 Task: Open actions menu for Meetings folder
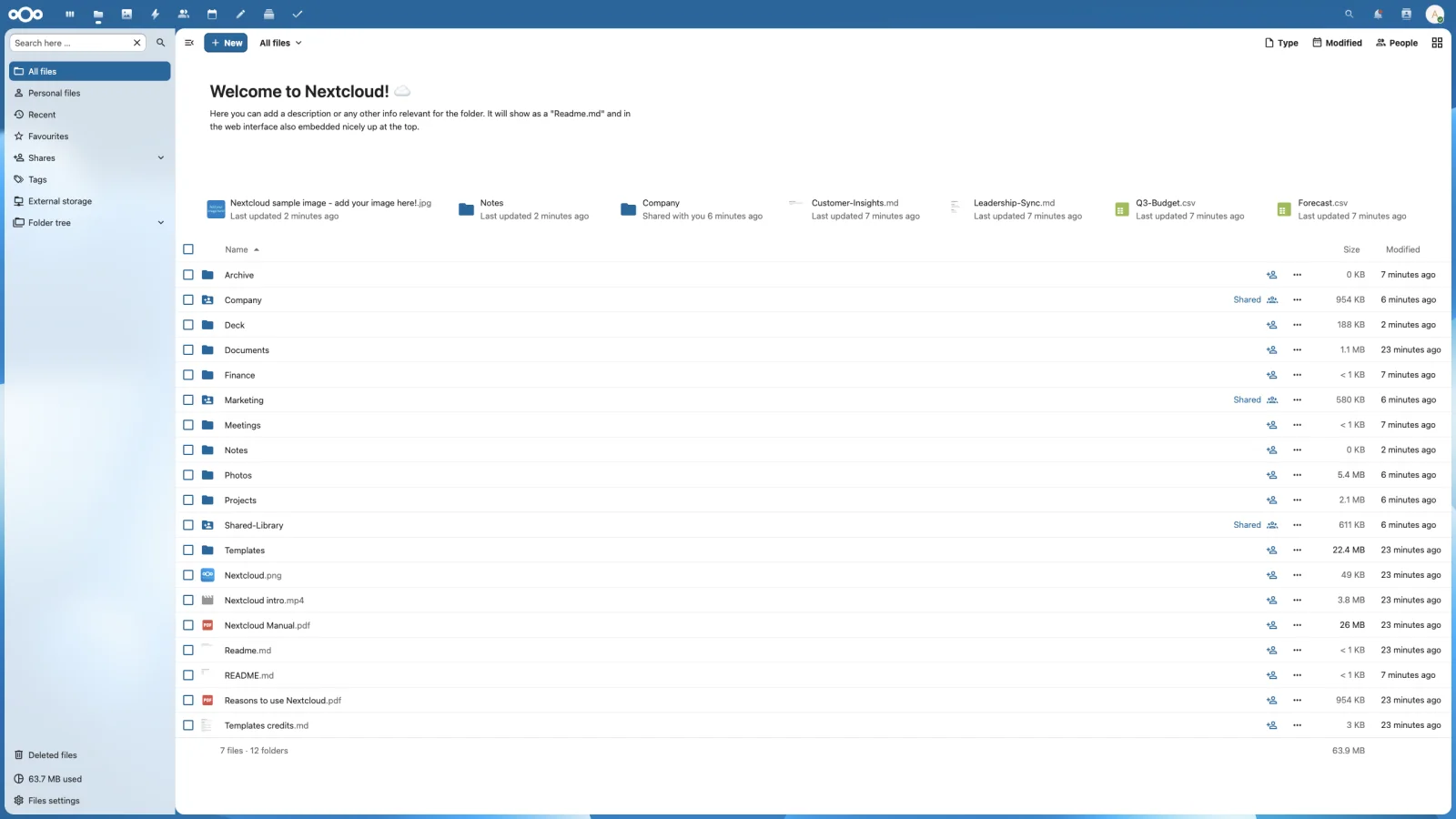1297,425
